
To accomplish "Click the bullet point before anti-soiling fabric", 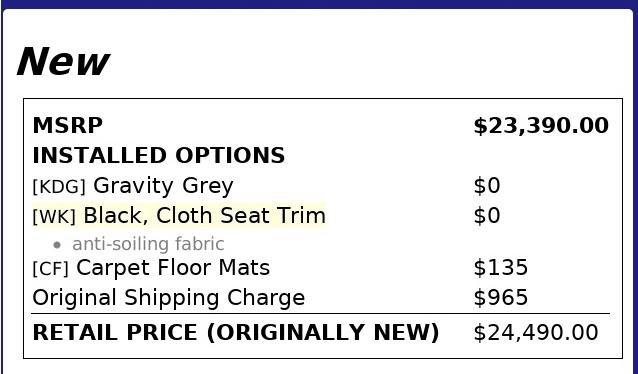I will (57, 245).
